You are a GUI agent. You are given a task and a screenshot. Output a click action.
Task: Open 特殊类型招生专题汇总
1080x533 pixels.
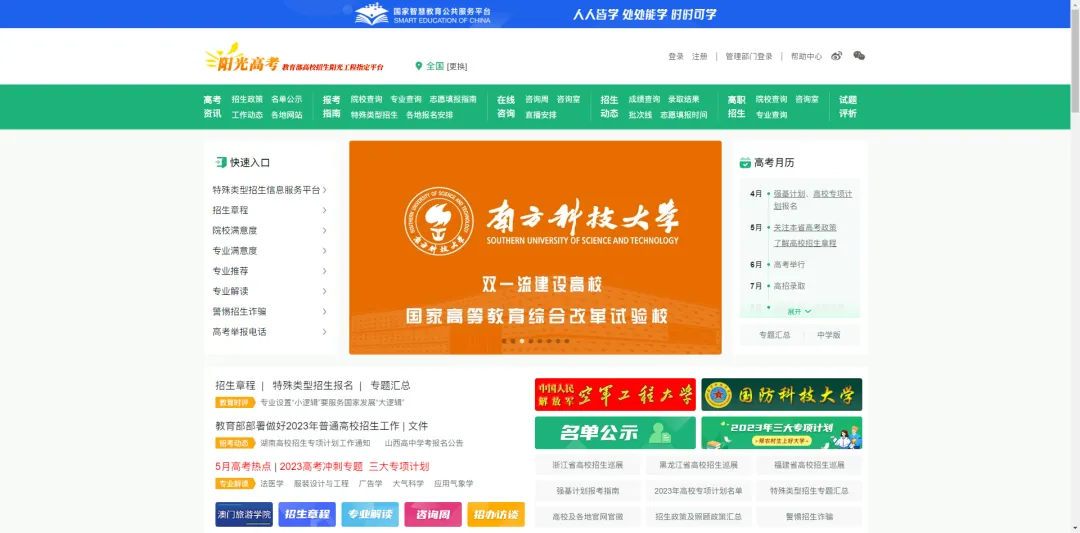809,491
